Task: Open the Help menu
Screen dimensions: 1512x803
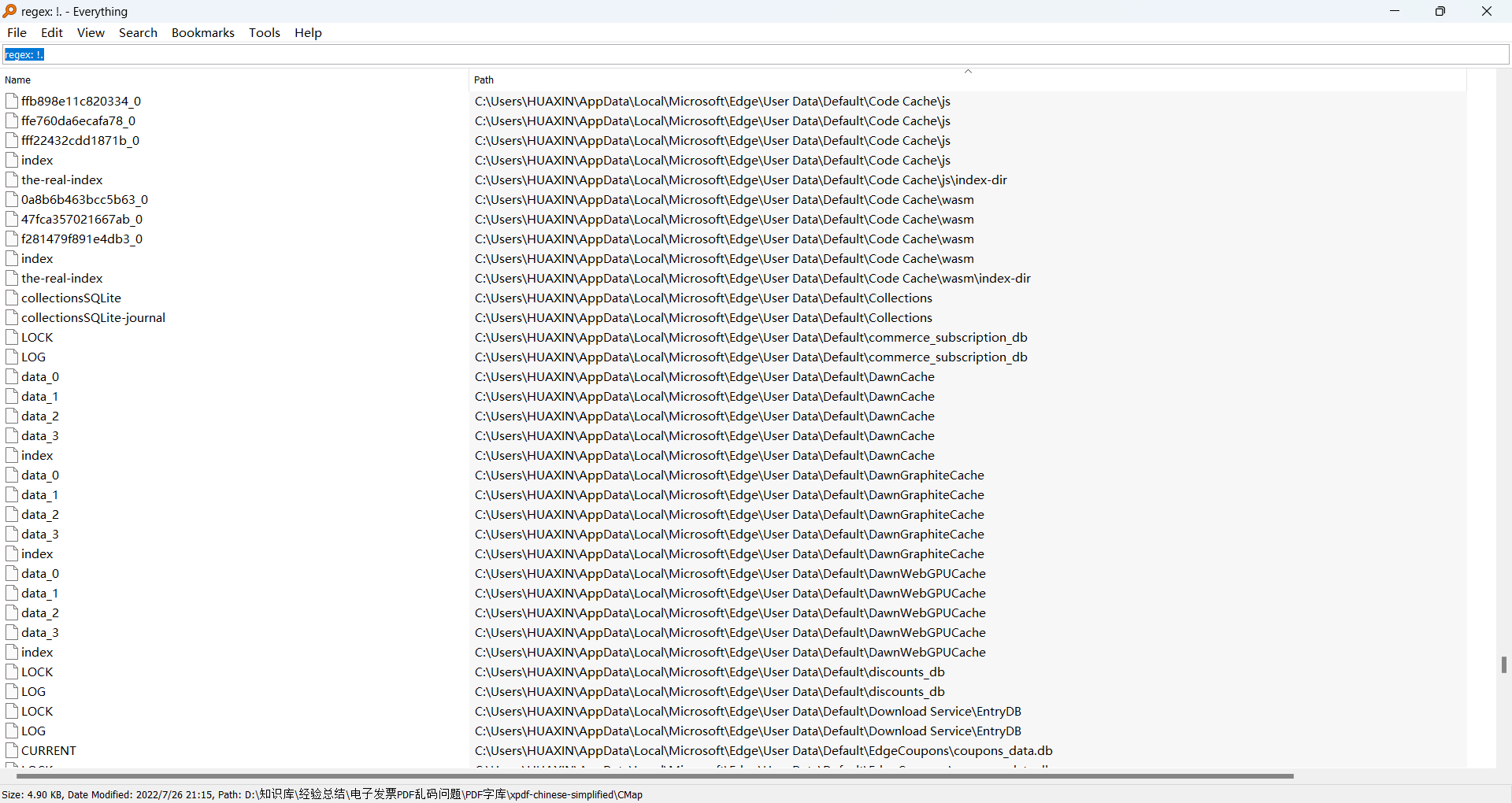Action: (x=308, y=32)
